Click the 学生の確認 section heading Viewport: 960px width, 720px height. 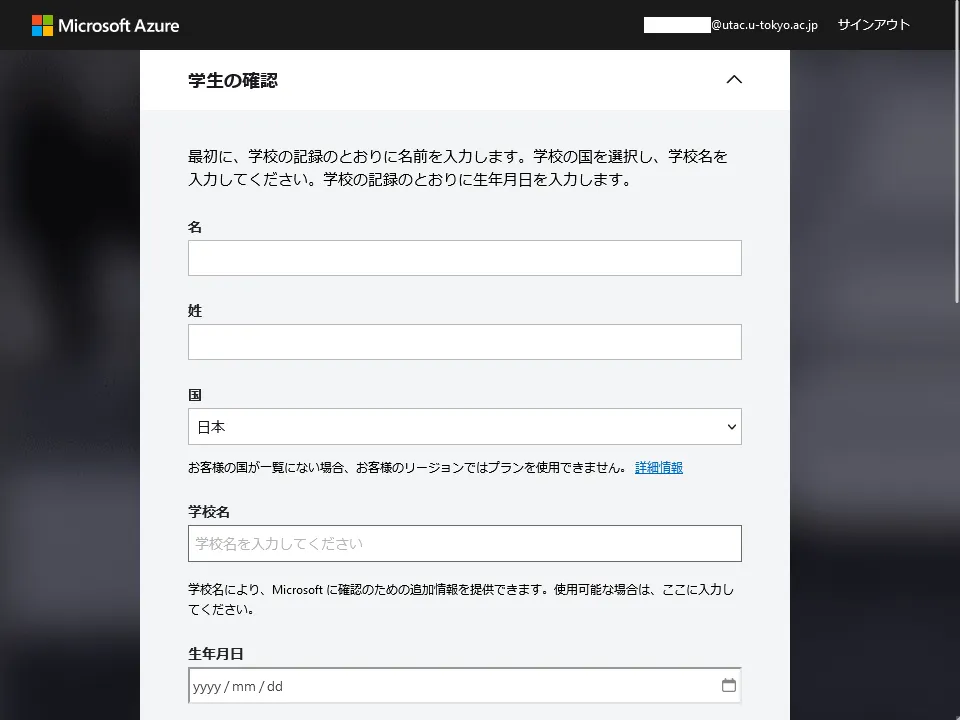pyautogui.click(x=233, y=81)
